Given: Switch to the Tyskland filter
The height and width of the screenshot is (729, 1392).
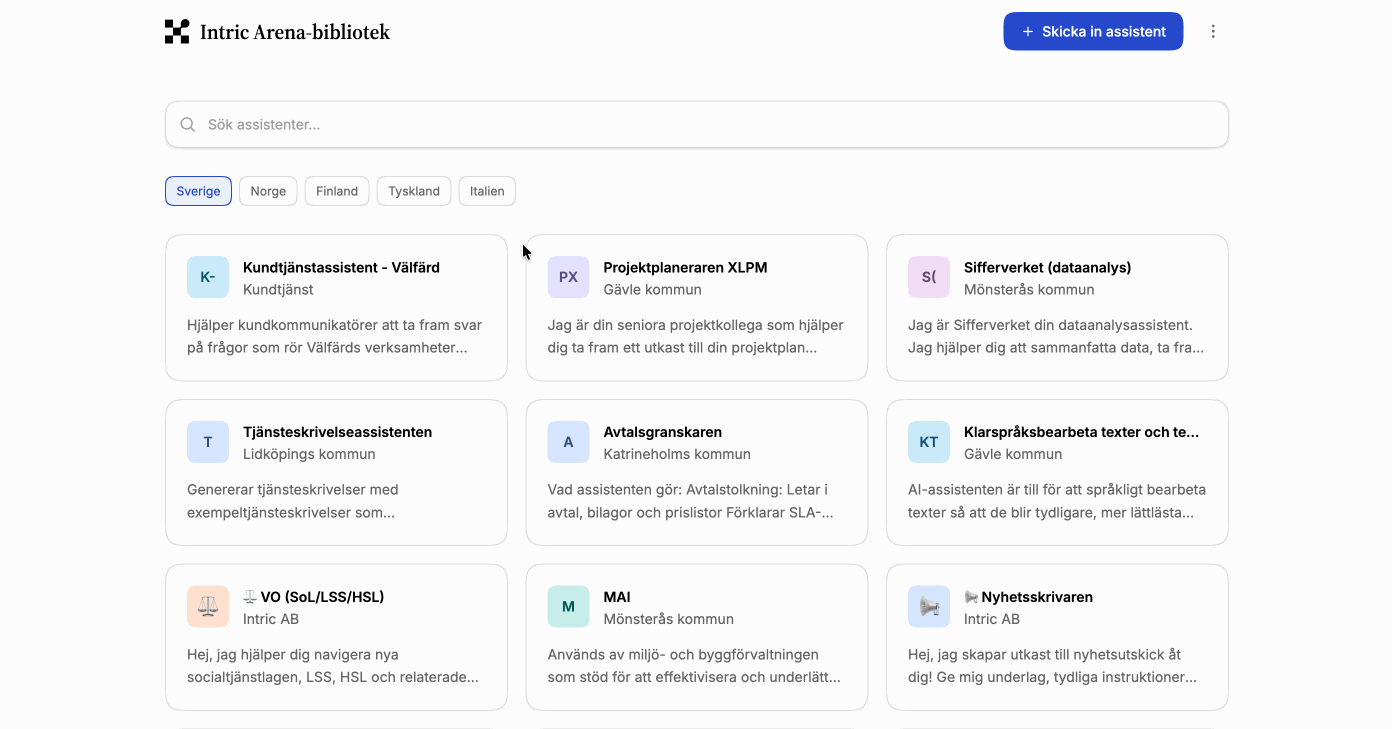Looking at the screenshot, I should click(414, 191).
